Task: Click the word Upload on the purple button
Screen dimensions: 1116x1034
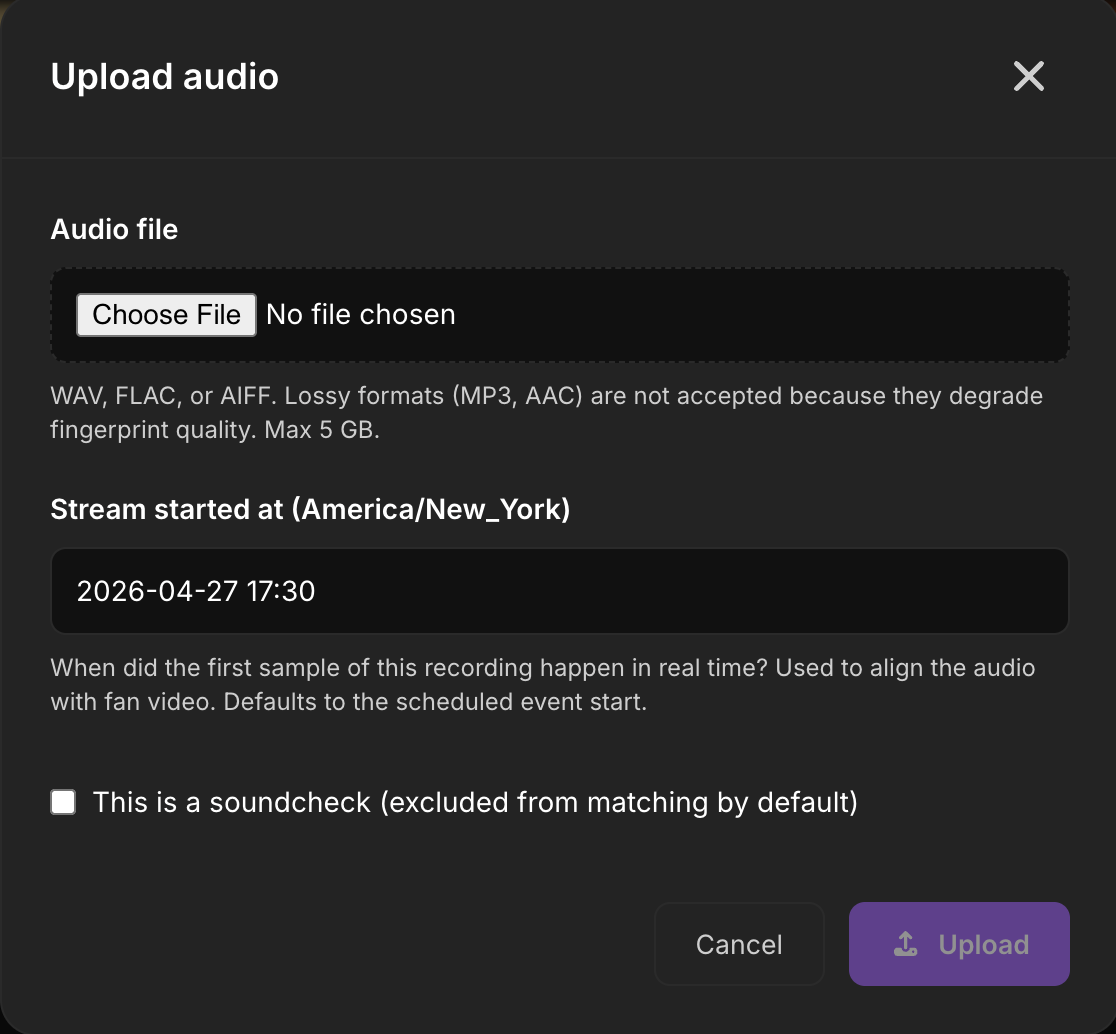Action: (x=984, y=943)
